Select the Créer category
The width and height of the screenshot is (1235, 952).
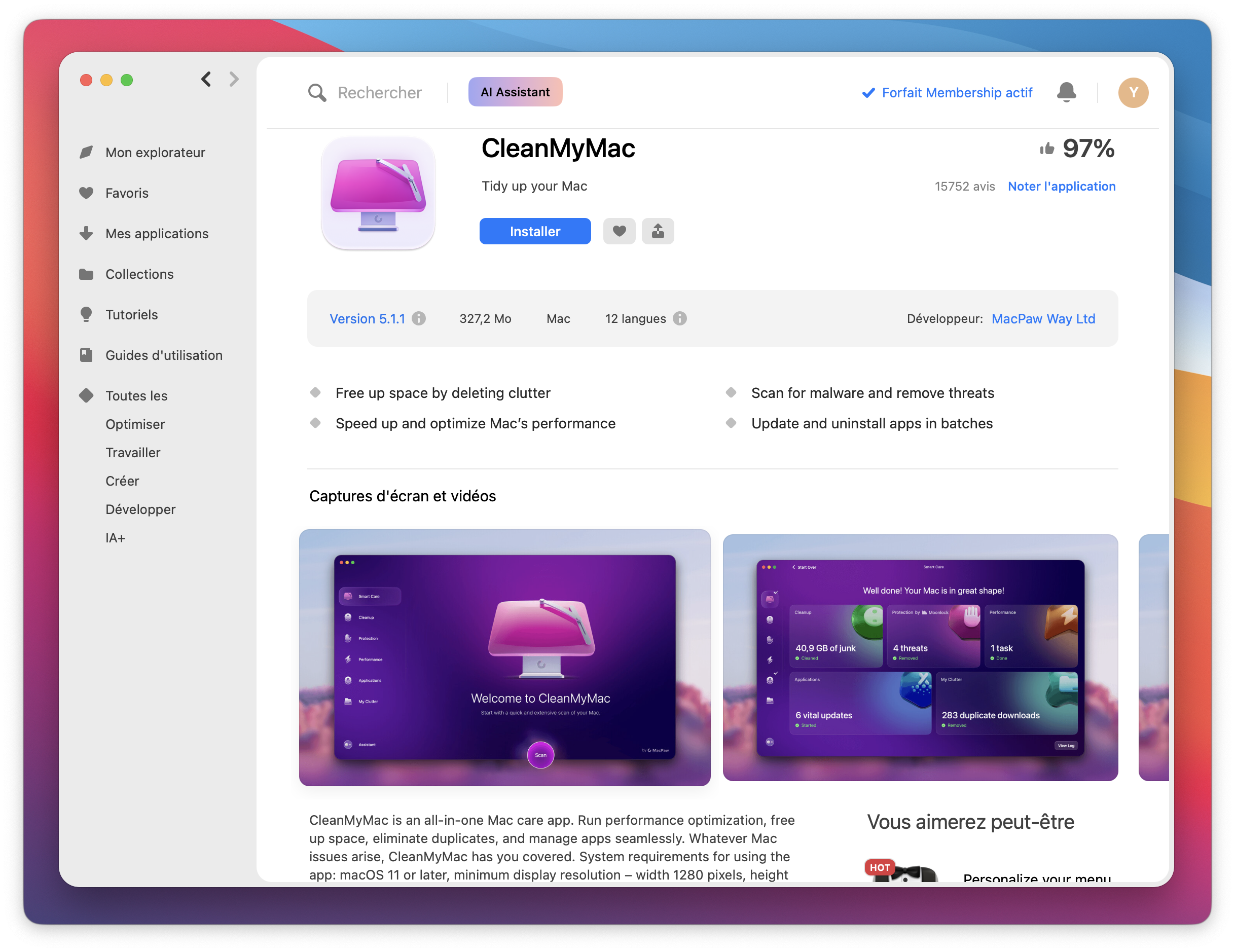(122, 481)
